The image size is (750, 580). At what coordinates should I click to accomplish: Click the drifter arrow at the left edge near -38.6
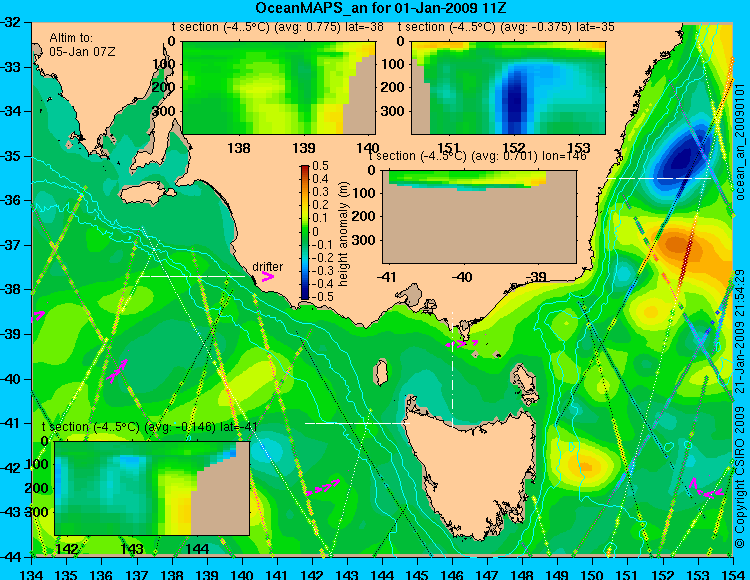tap(38, 316)
